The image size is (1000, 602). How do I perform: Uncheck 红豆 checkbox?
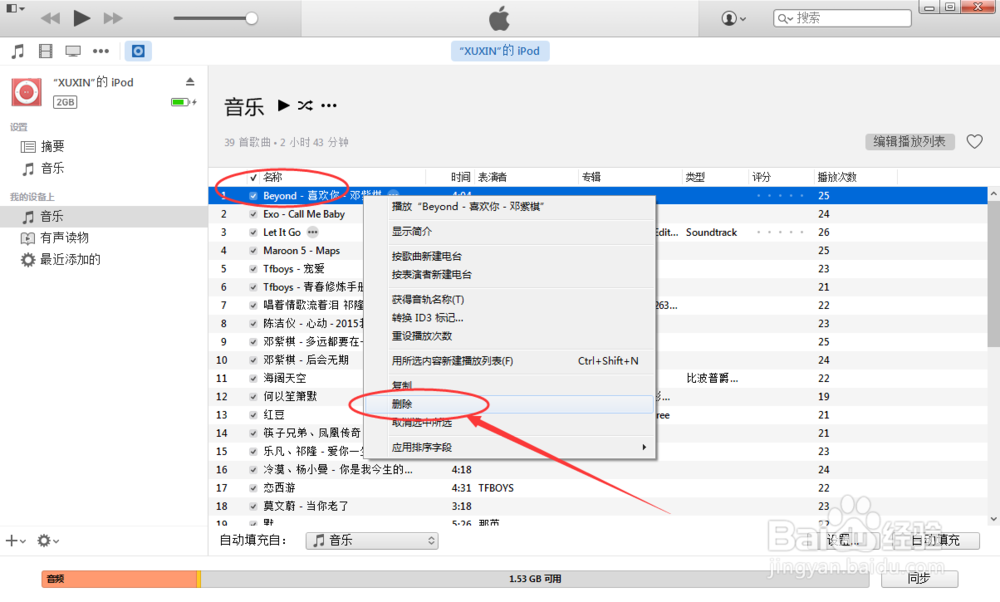click(253, 415)
